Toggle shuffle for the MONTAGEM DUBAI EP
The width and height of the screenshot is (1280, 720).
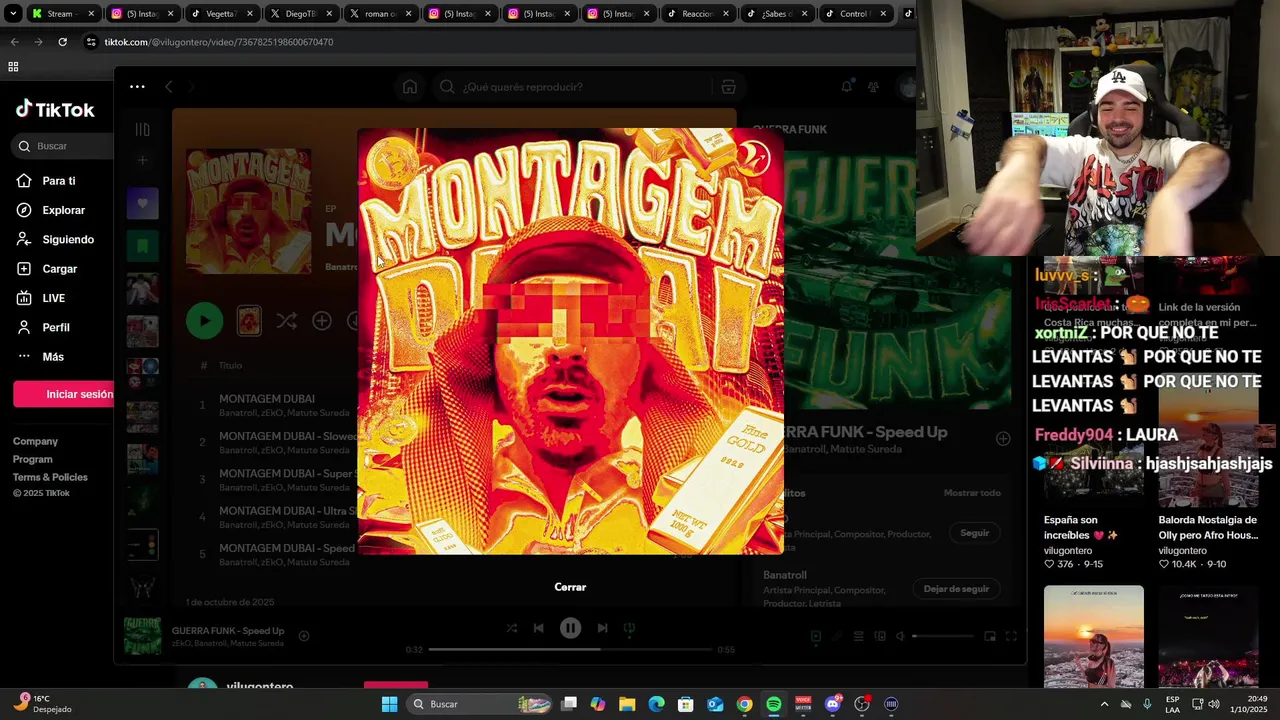[x=286, y=321]
